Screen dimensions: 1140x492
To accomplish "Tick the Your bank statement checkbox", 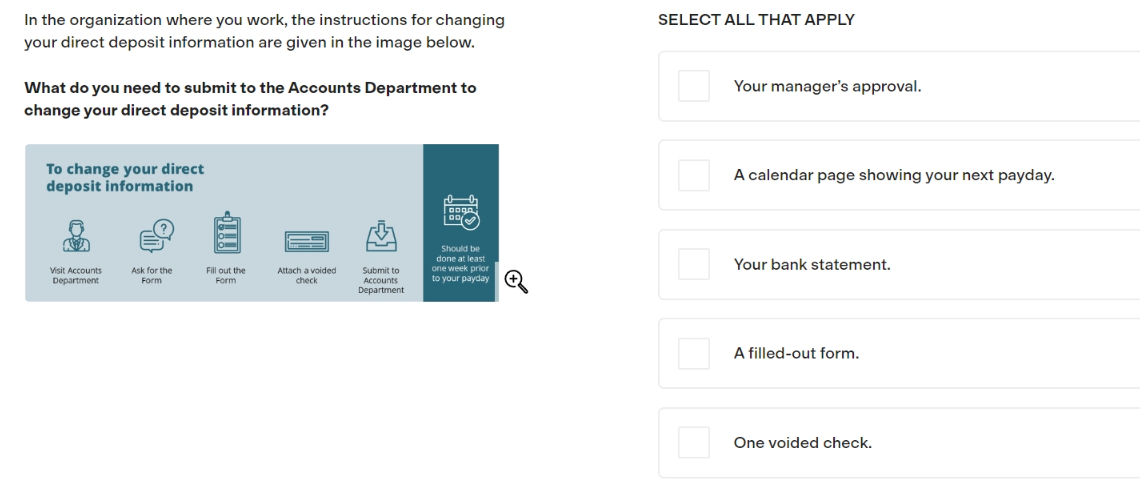I will [x=694, y=264].
